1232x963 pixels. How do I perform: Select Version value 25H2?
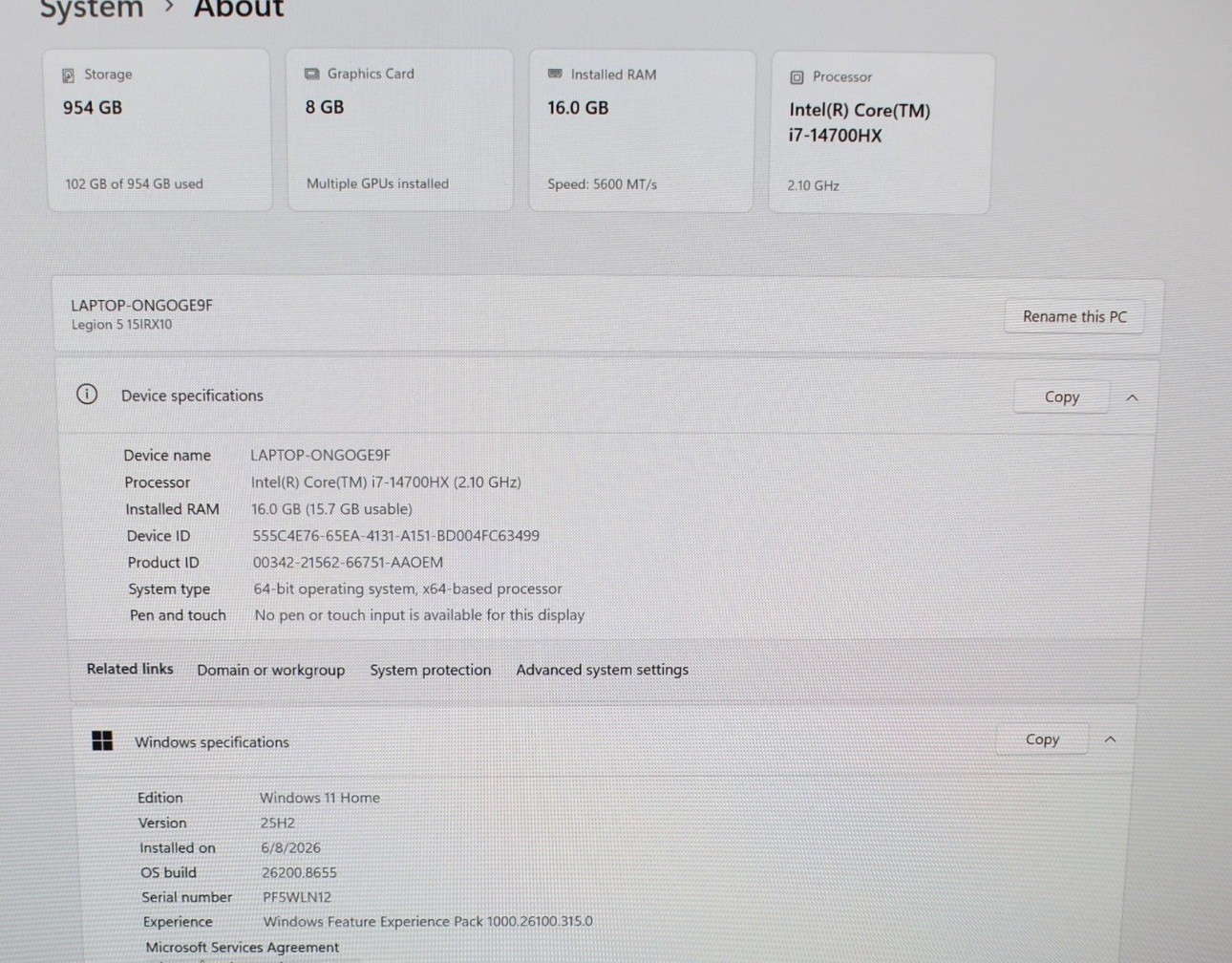(278, 823)
